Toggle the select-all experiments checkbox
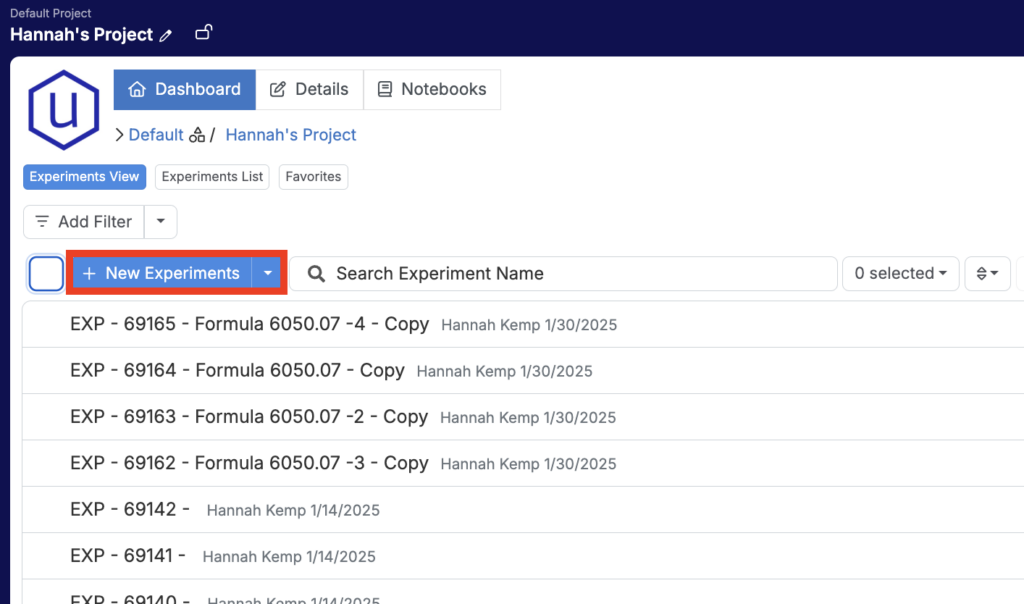This screenshot has height=604, width=1024. [x=46, y=273]
